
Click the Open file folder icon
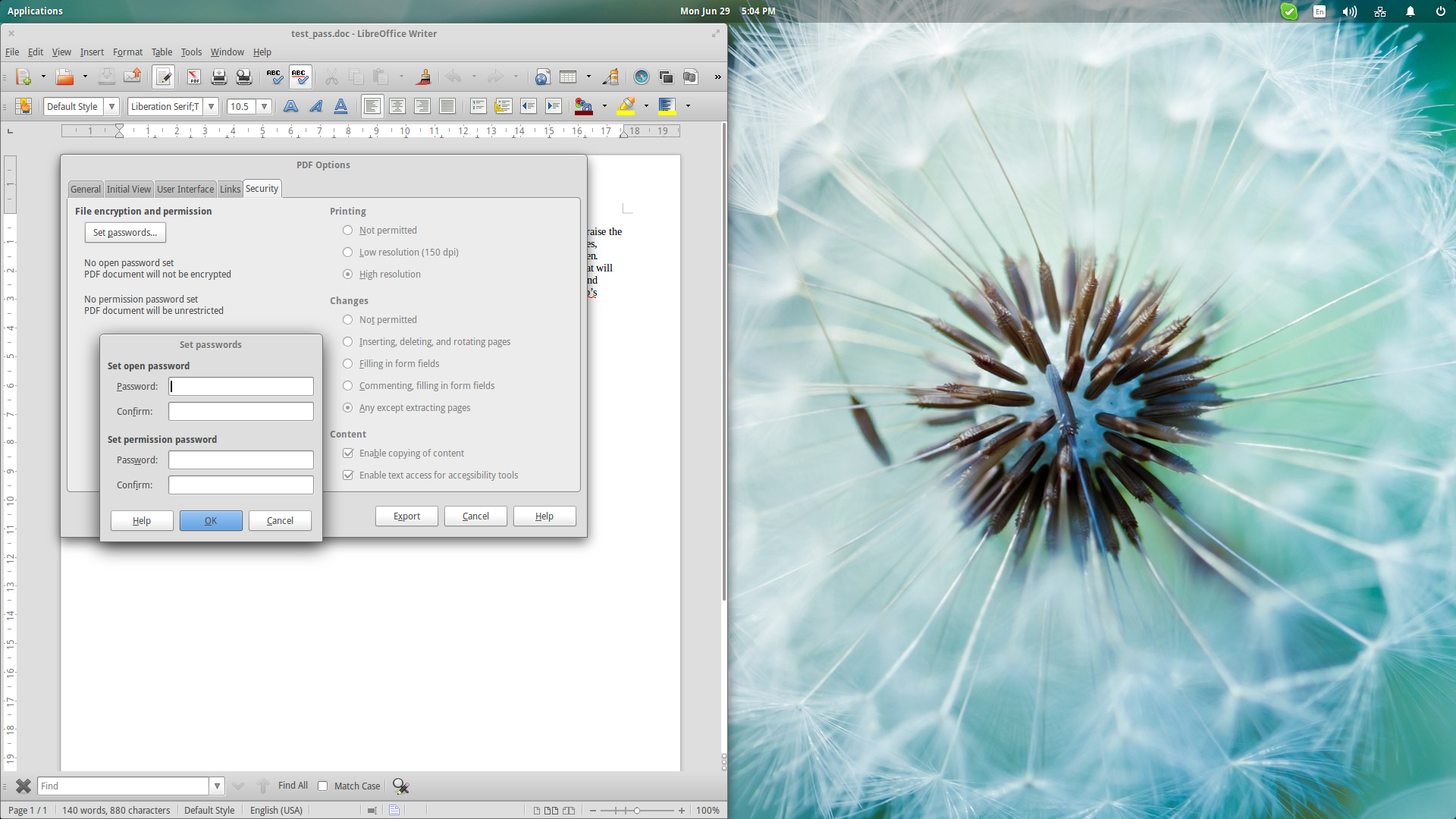(x=65, y=77)
